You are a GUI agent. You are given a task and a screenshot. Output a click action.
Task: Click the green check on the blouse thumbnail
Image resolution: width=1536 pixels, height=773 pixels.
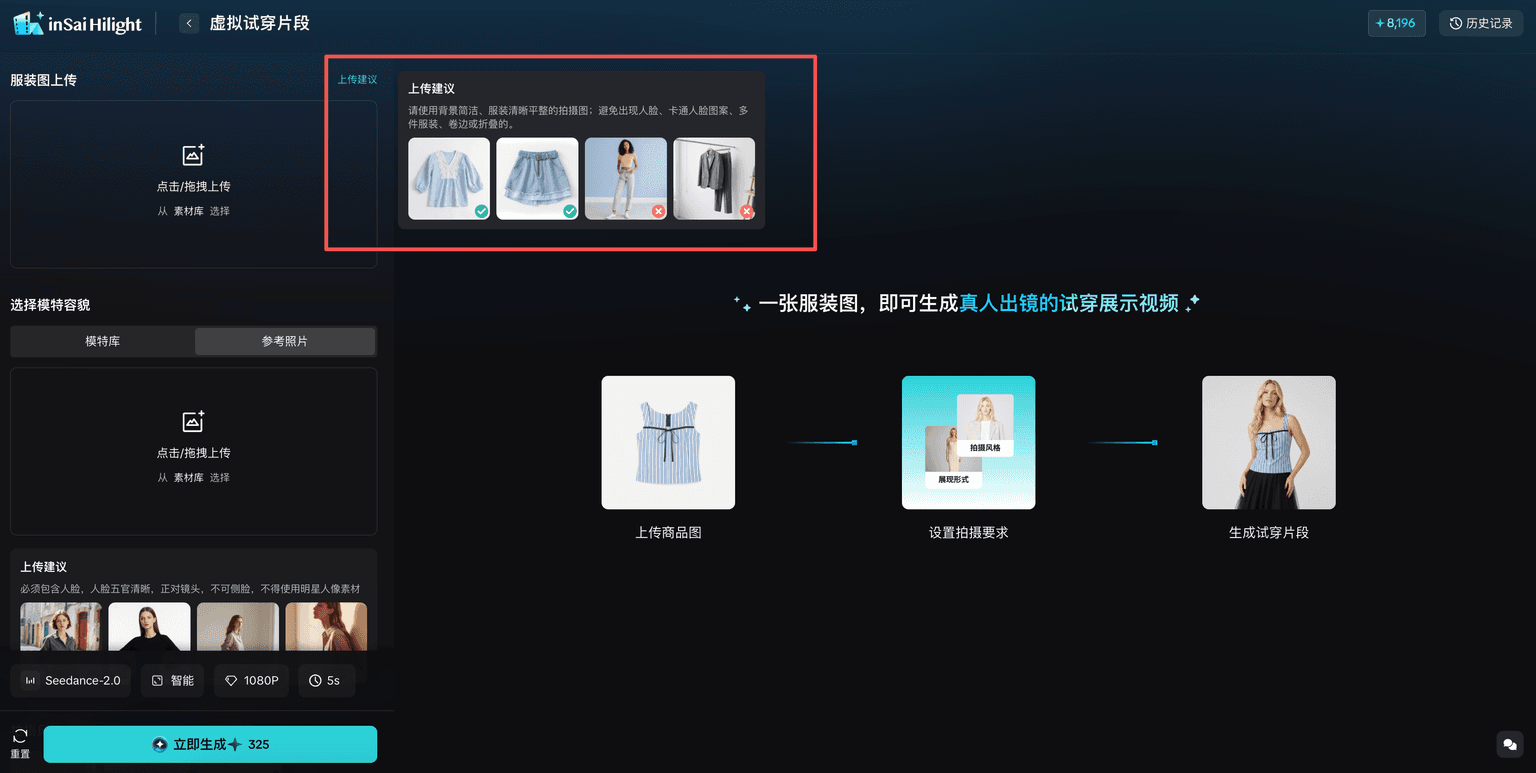tap(482, 211)
